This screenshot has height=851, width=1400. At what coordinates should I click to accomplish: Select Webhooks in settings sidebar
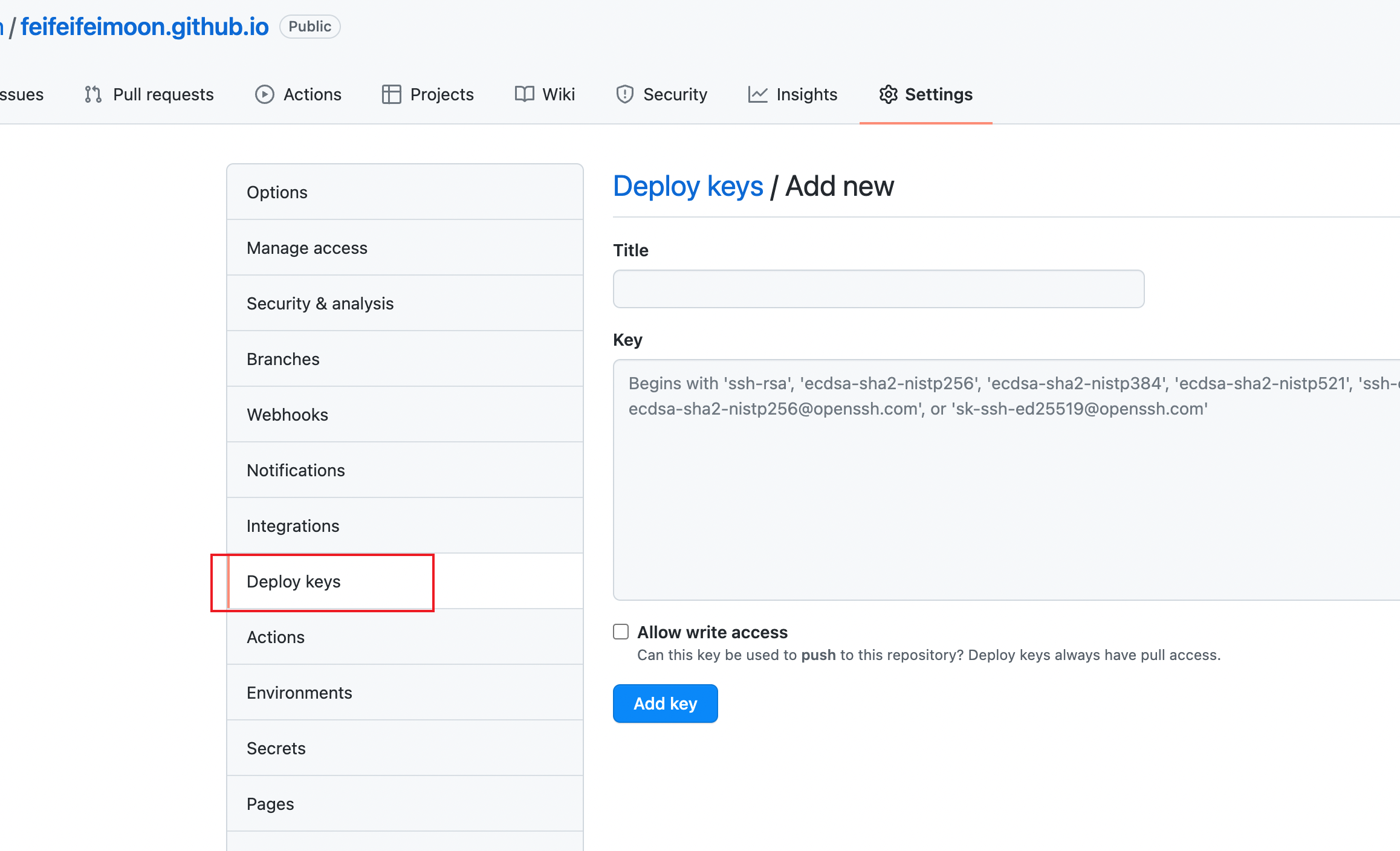click(287, 415)
